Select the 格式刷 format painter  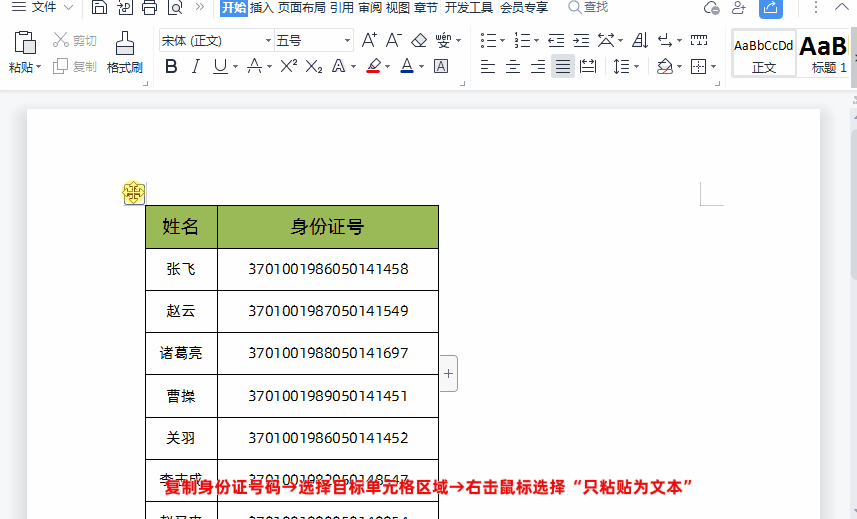pyautogui.click(x=125, y=52)
